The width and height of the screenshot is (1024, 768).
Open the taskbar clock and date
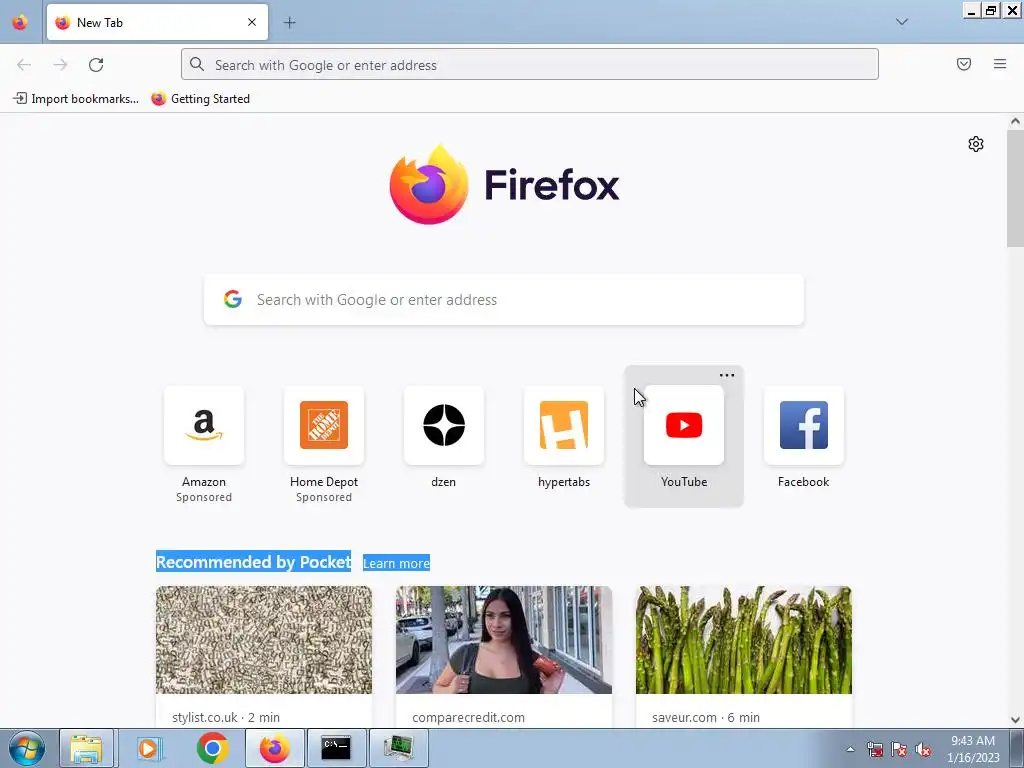coord(973,749)
